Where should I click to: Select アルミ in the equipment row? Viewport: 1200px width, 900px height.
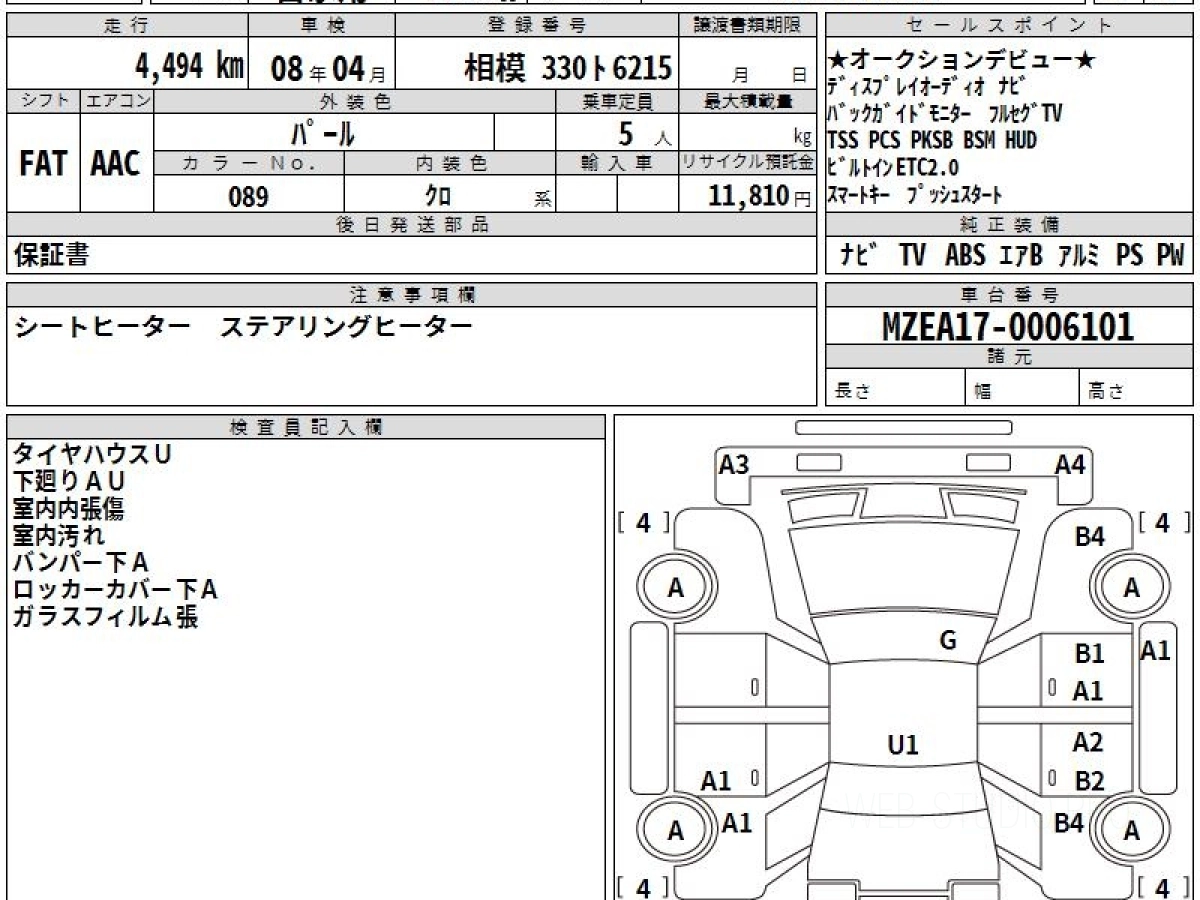(1077, 256)
